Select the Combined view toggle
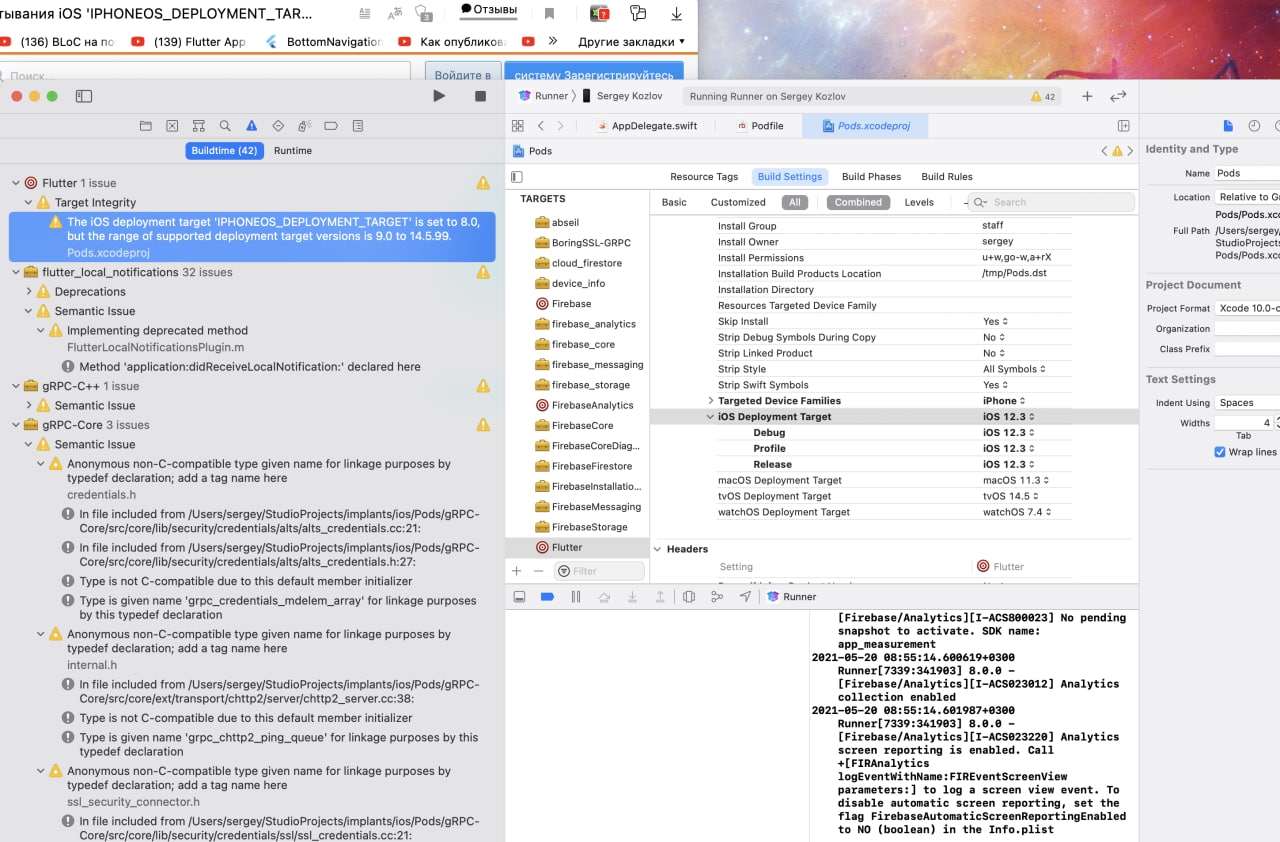Image resolution: width=1280 pixels, height=842 pixels. [x=858, y=202]
